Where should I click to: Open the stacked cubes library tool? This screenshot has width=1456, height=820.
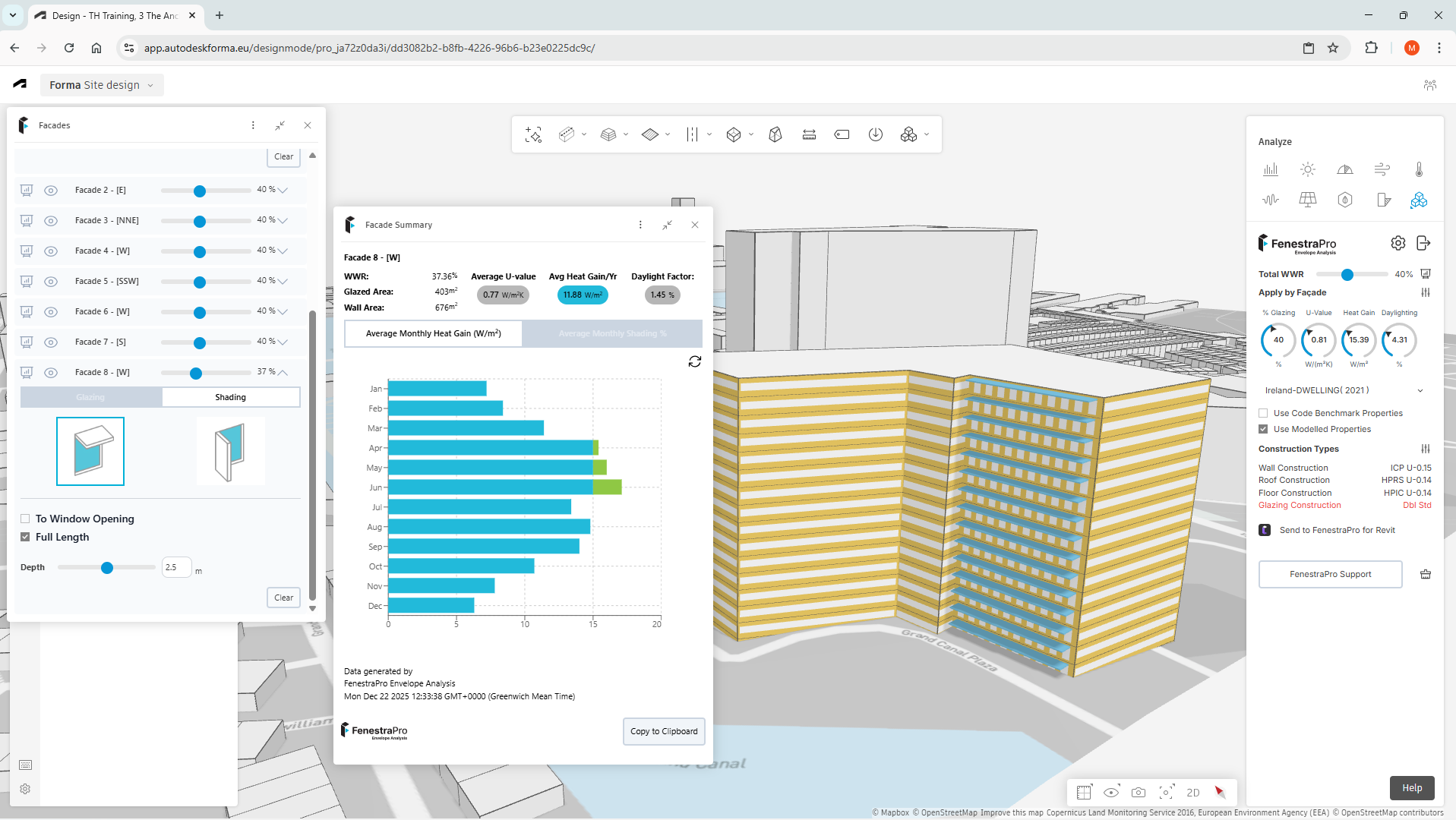click(x=909, y=134)
